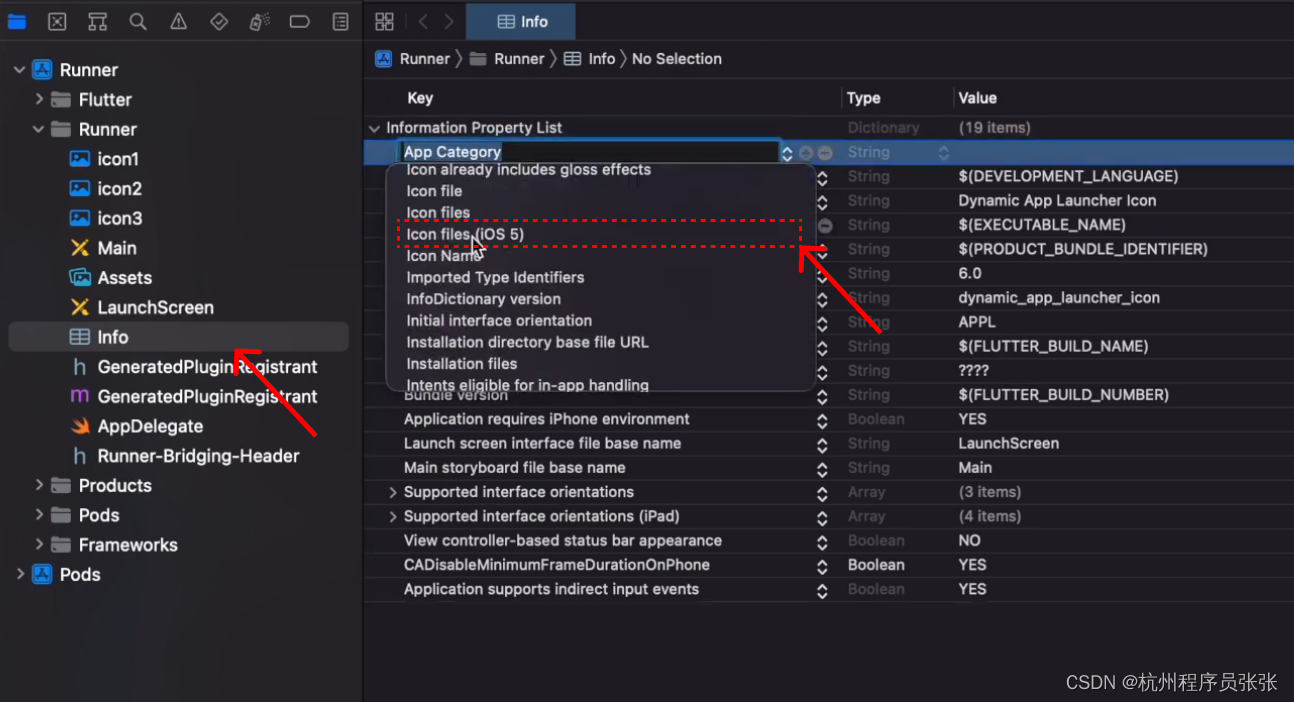Click the Value column header

[x=977, y=98]
